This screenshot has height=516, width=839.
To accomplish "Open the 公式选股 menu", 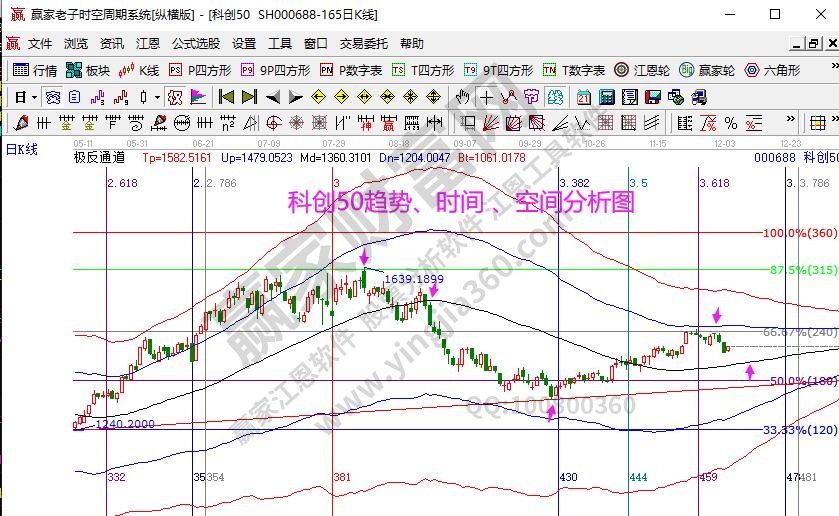I will point(196,44).
